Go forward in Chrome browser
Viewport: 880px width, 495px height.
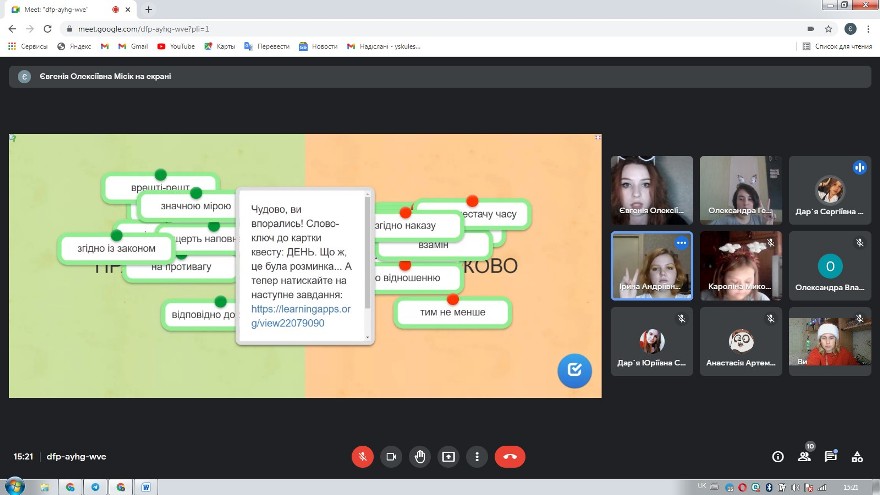click(30, 29)
